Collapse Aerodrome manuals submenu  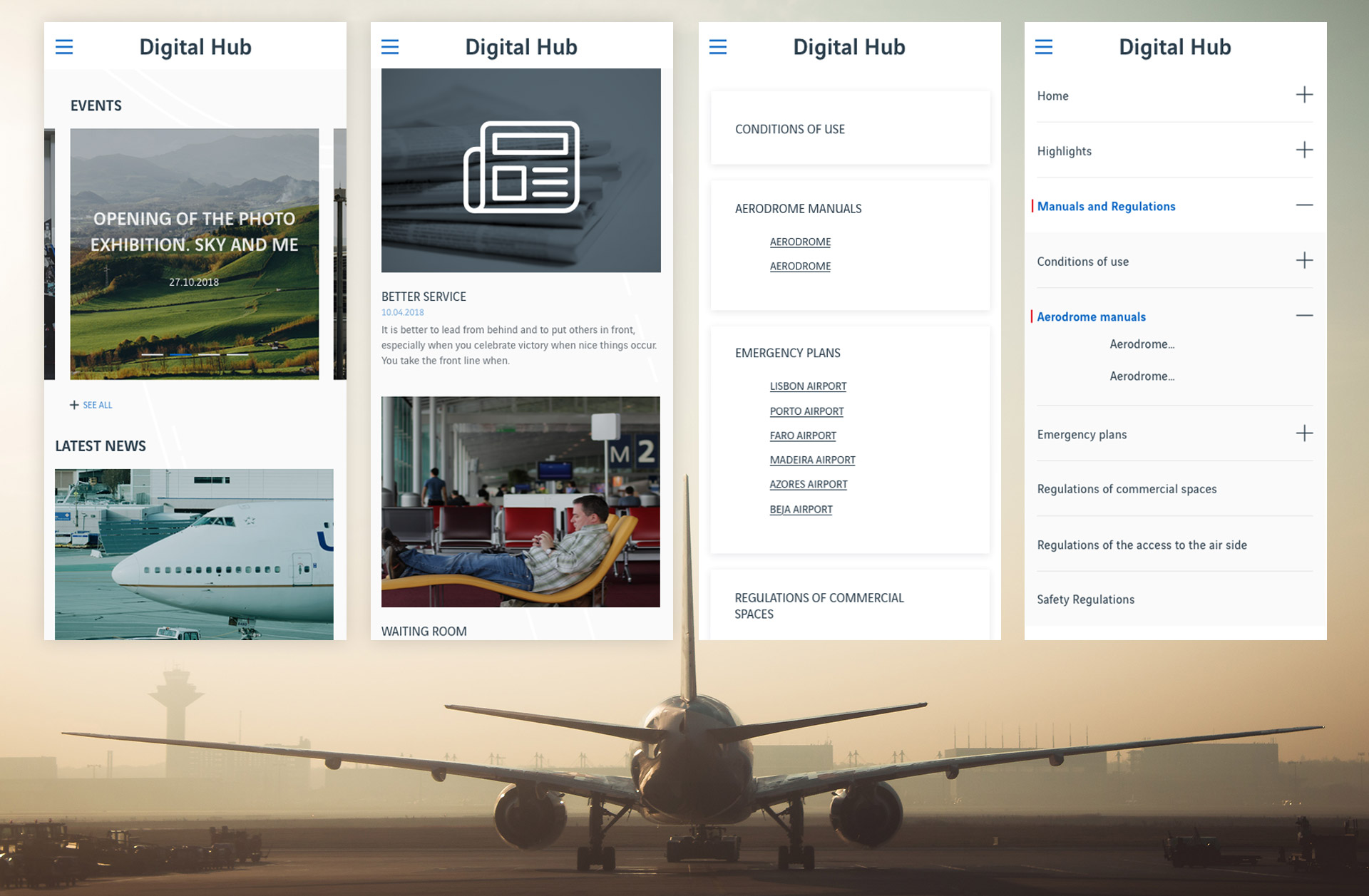(1304, 316)
